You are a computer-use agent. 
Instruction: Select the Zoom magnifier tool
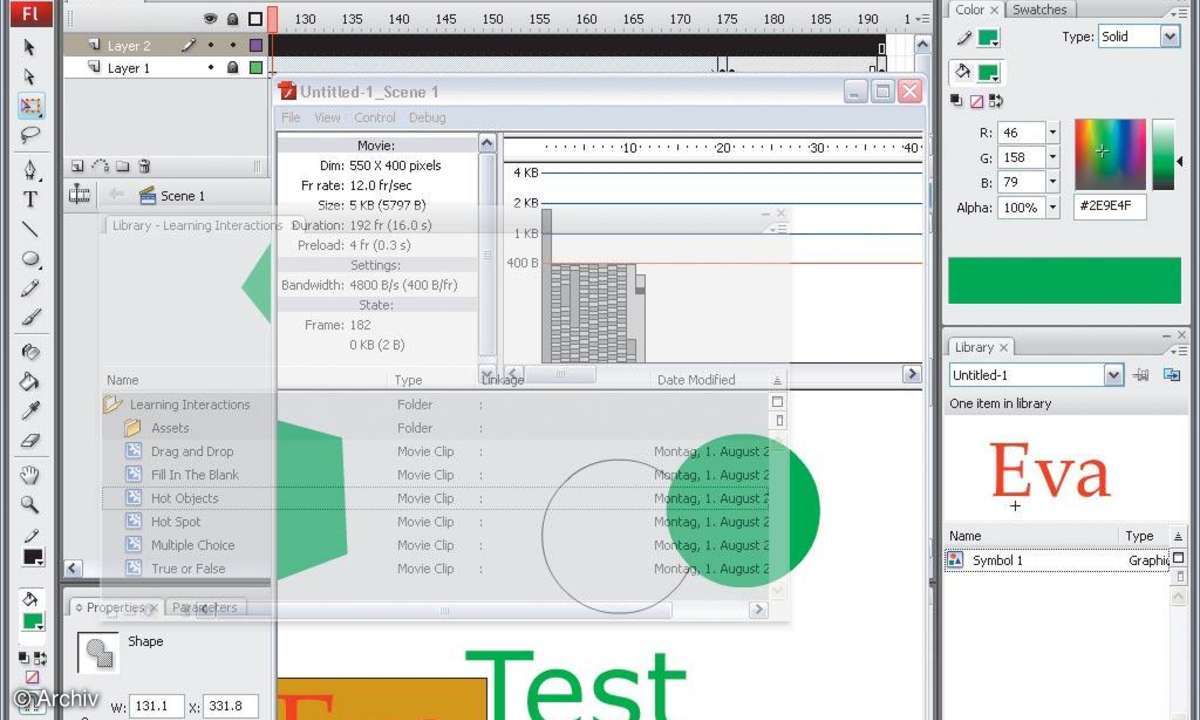click(x=30, y=504)
